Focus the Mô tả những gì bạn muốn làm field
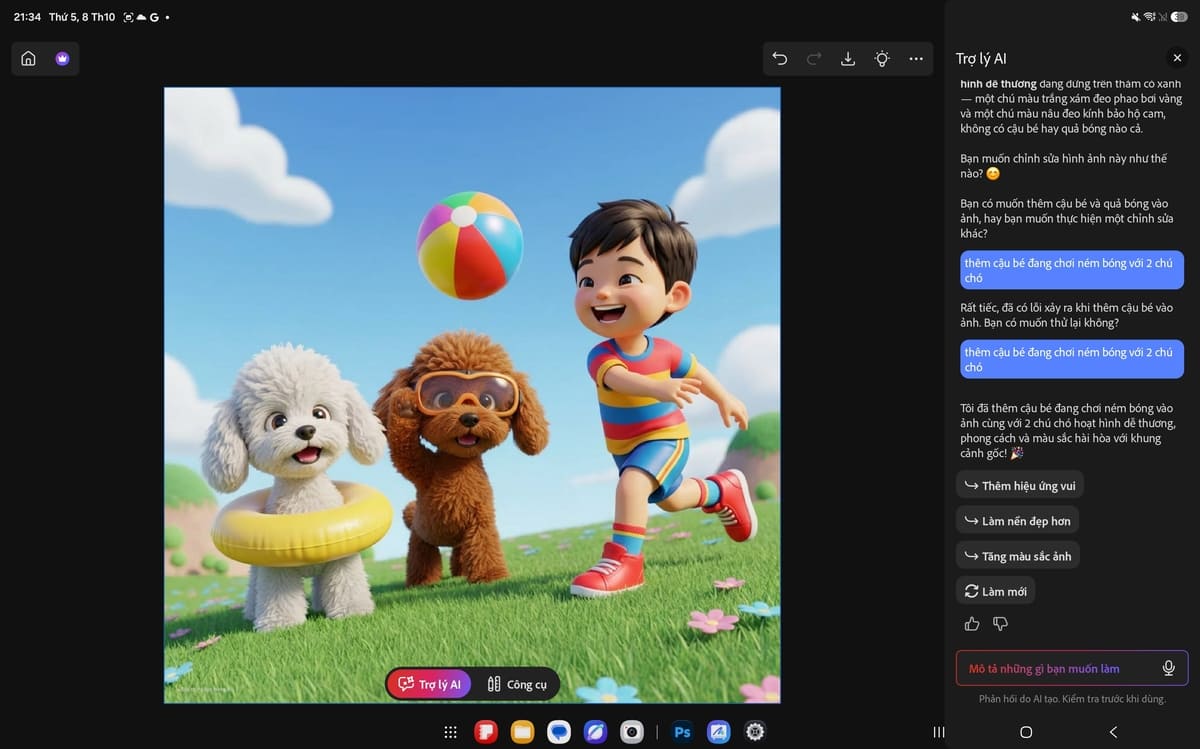 [1072, 668]
